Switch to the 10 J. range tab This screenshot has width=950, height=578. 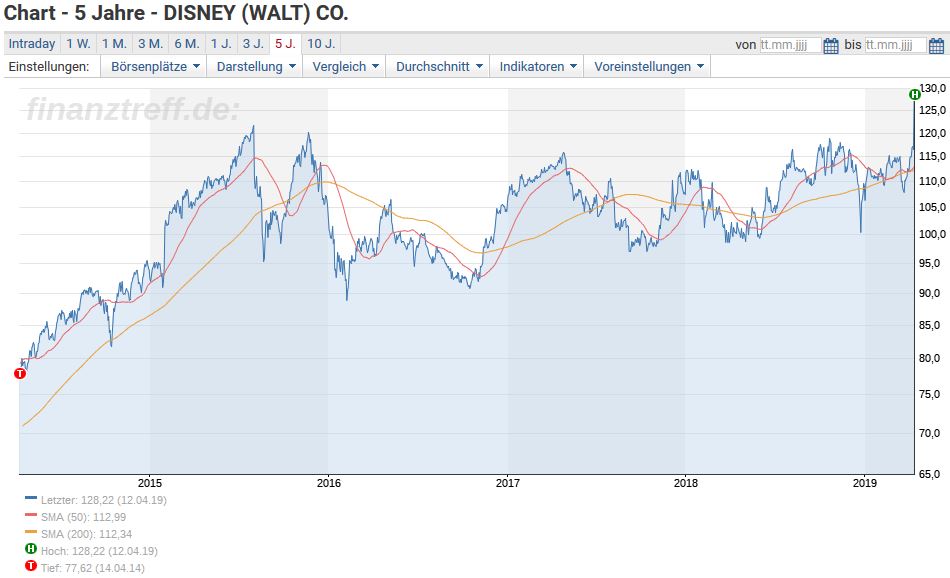(321, 44)
